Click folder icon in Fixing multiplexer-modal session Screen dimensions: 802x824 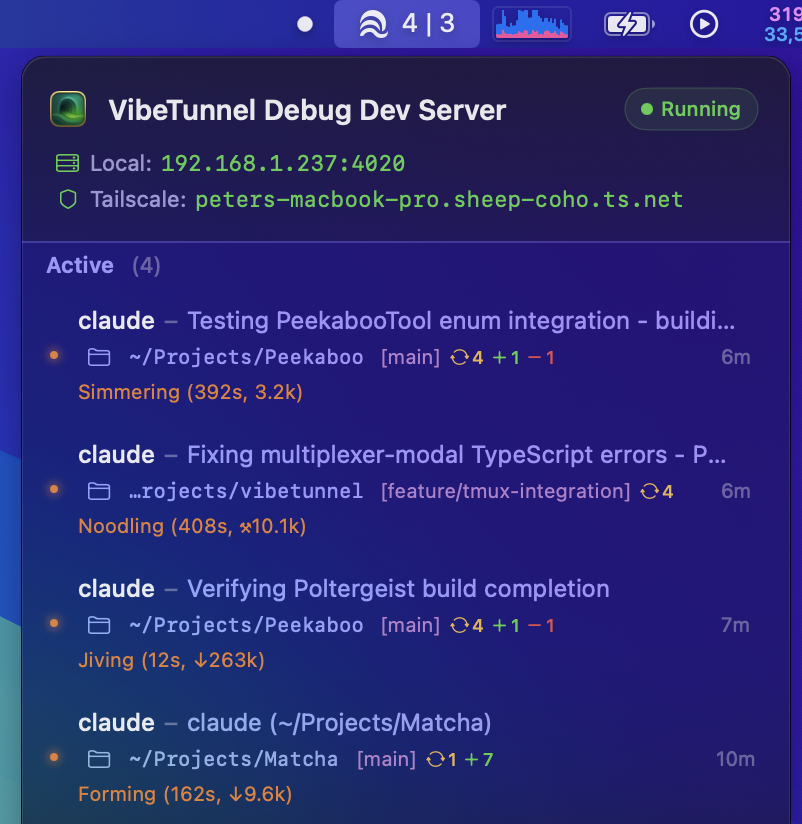point(99,492)
